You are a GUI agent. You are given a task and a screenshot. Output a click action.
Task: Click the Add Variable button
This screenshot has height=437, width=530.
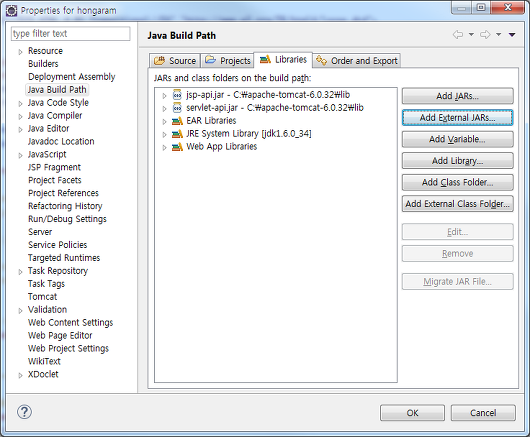457,139
